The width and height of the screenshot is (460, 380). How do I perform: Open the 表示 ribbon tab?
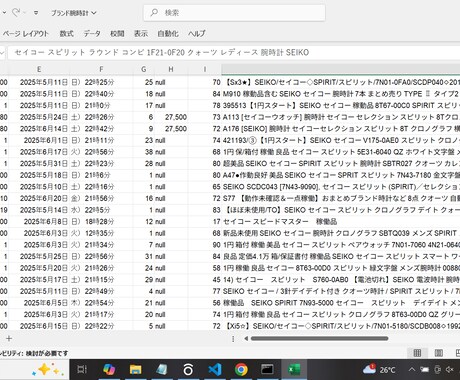tap(141, 33)
